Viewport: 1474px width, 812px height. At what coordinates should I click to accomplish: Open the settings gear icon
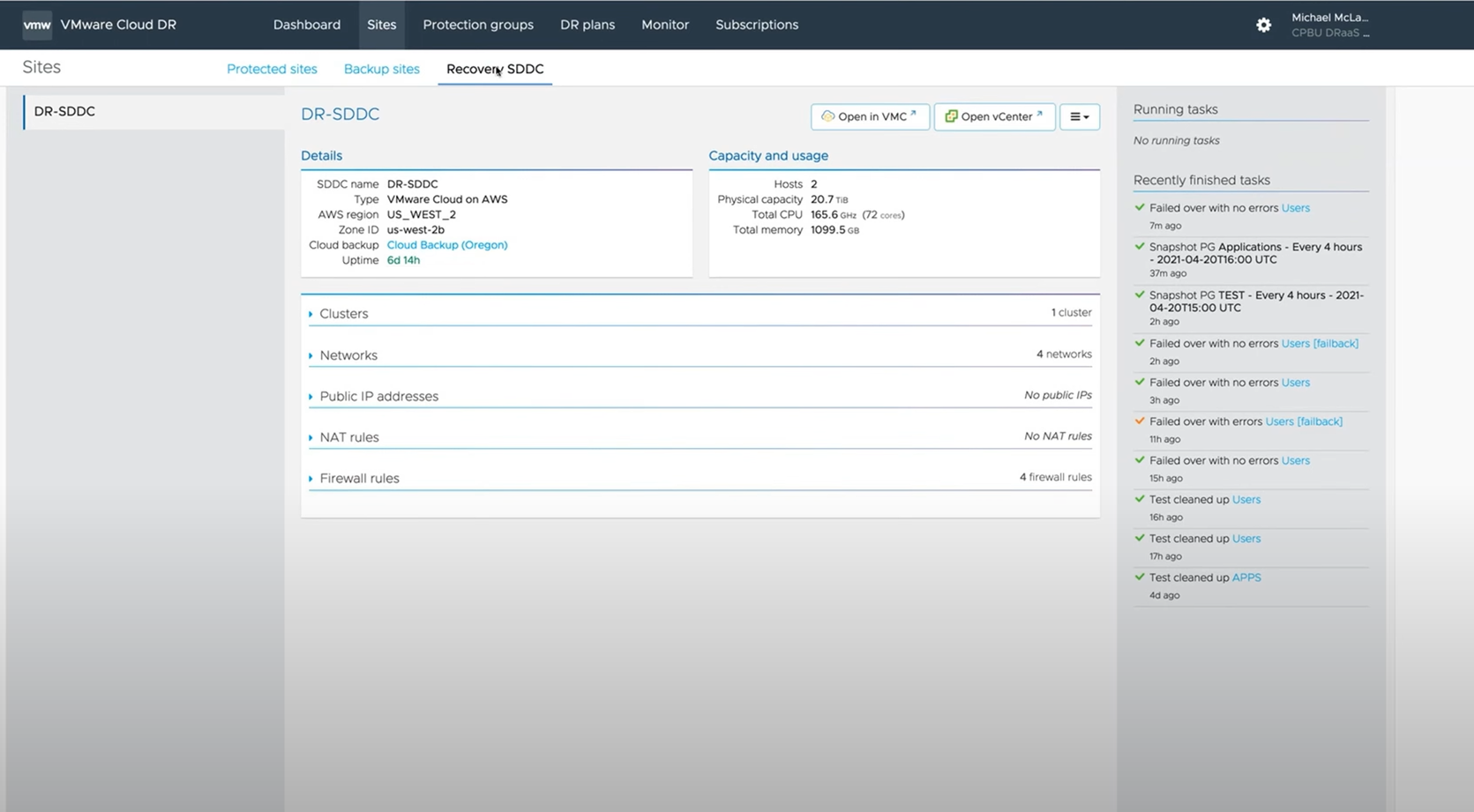(1263, 25)
